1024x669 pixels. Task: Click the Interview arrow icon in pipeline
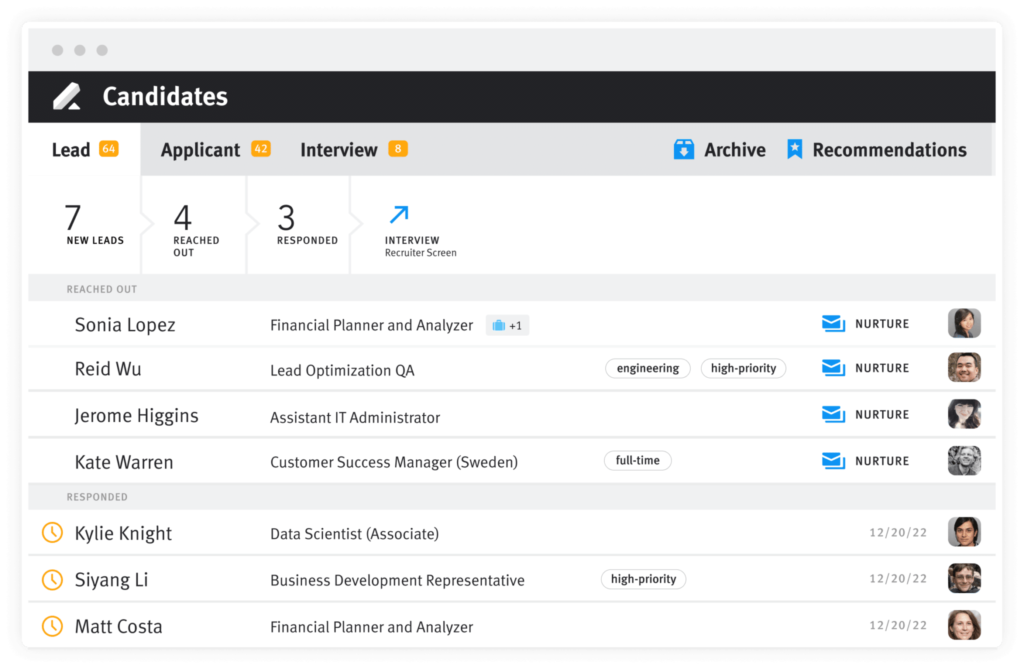[x=399, y=214]
